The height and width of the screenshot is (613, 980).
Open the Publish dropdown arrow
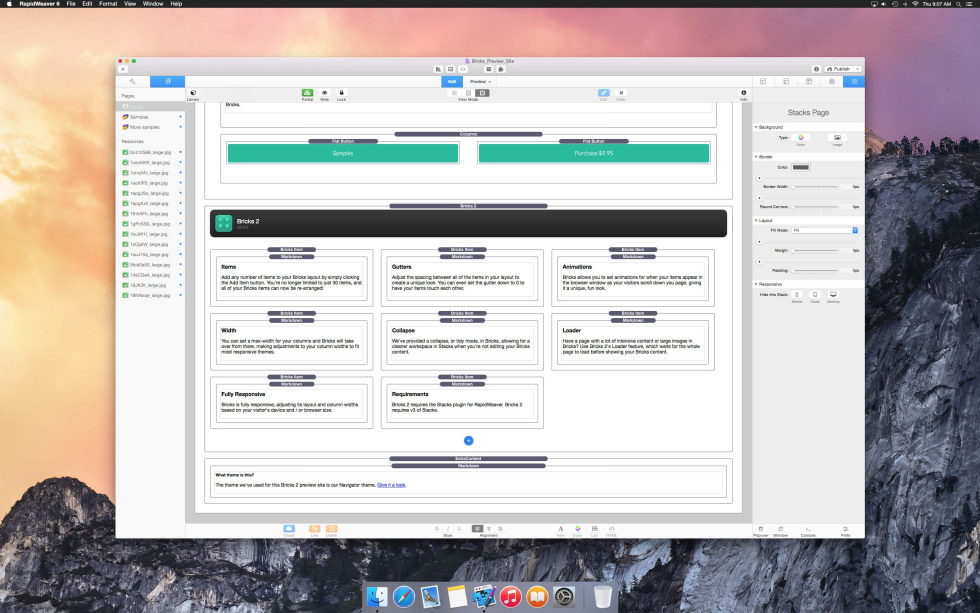[x=858, y=69]
